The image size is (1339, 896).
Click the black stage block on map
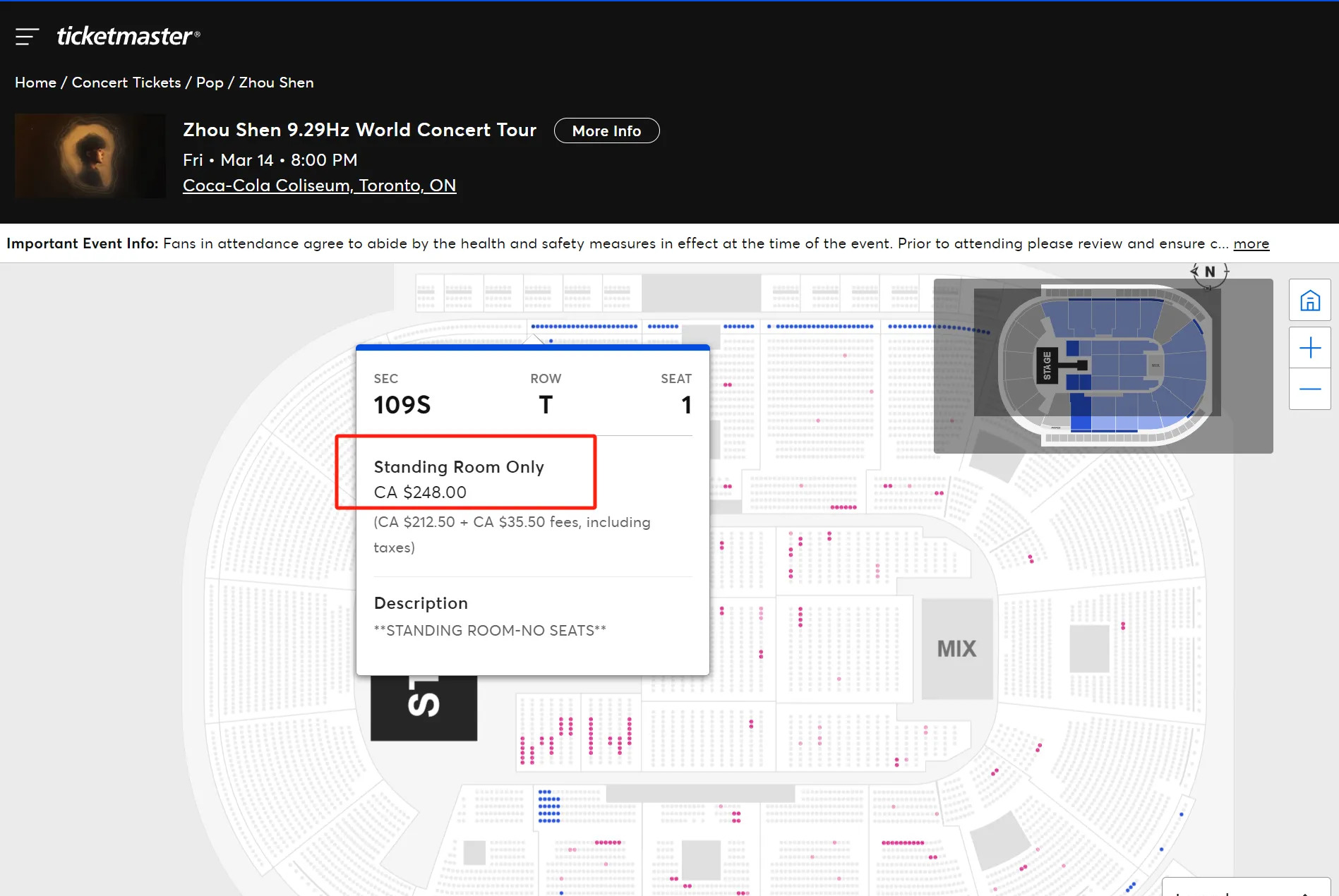click(424, 708)
